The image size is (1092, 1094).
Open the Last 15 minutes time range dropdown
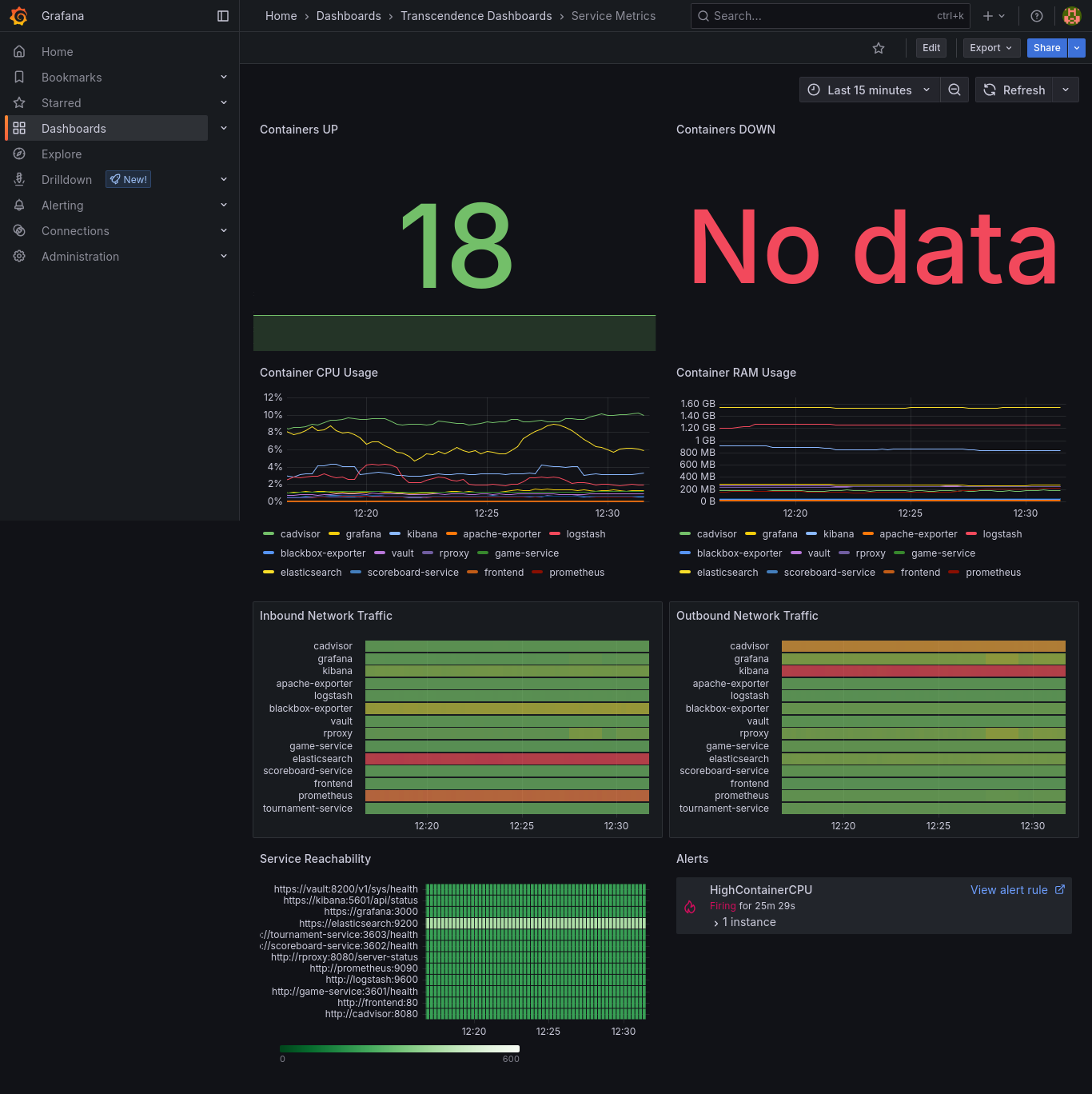click(870, 90)
